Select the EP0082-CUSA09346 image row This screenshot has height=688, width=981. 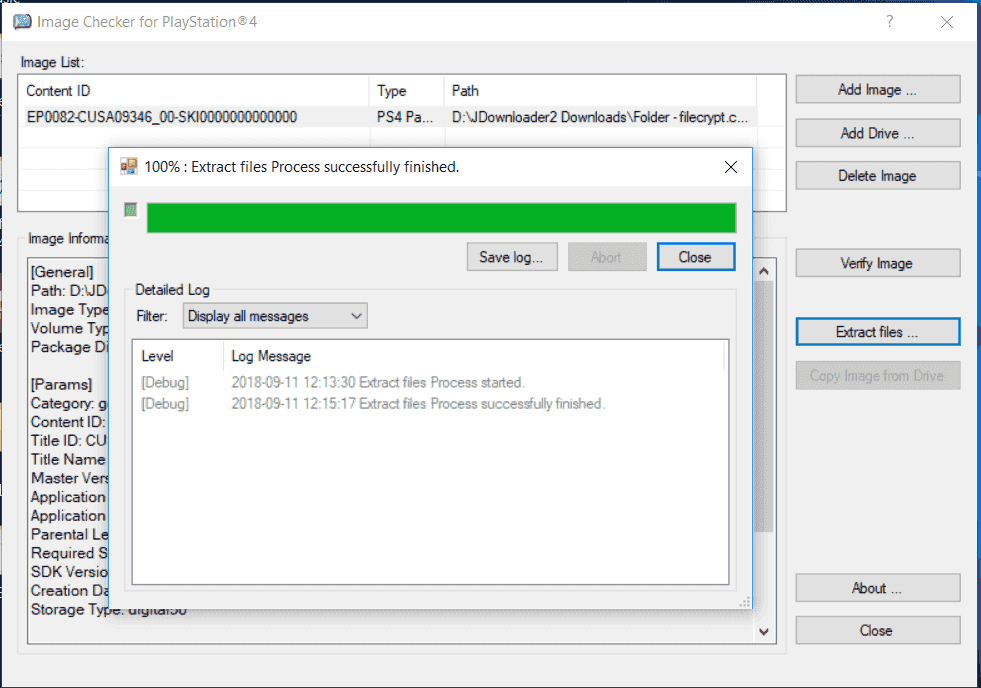(x=388, y=117)
